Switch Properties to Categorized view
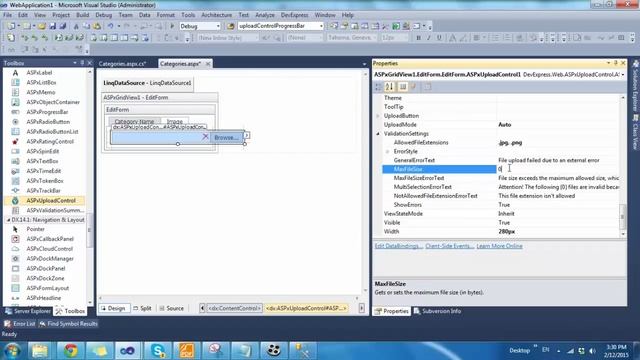 [378, 87]
